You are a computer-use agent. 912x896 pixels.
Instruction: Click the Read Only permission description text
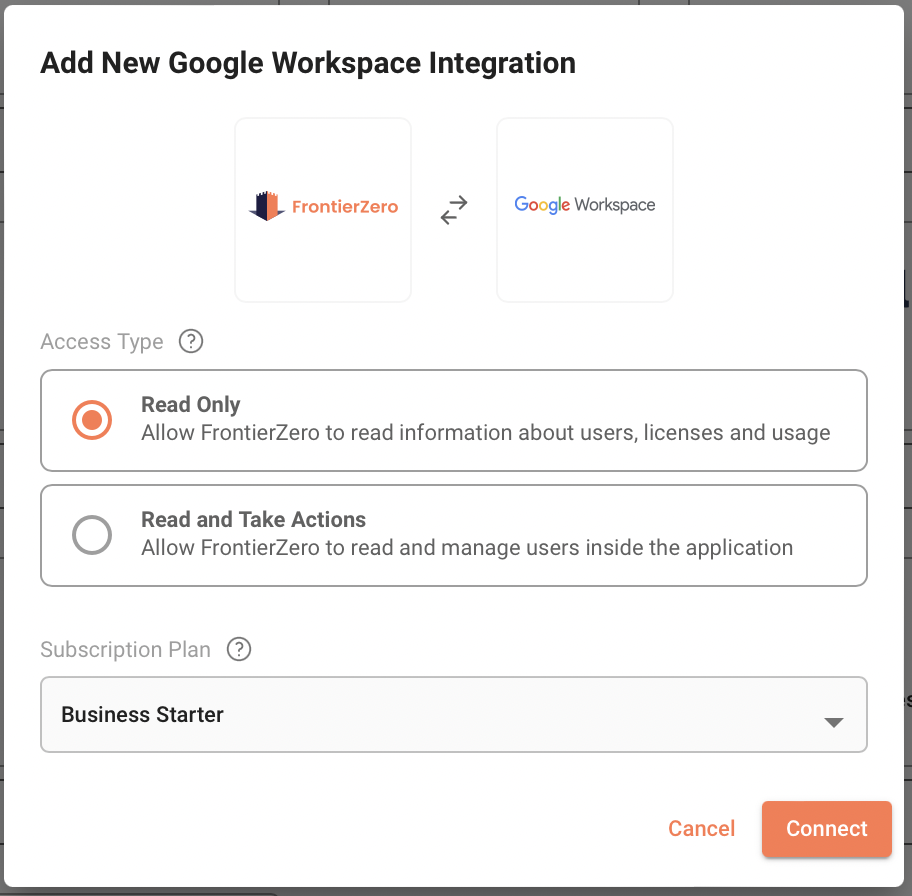click(485, 434)
